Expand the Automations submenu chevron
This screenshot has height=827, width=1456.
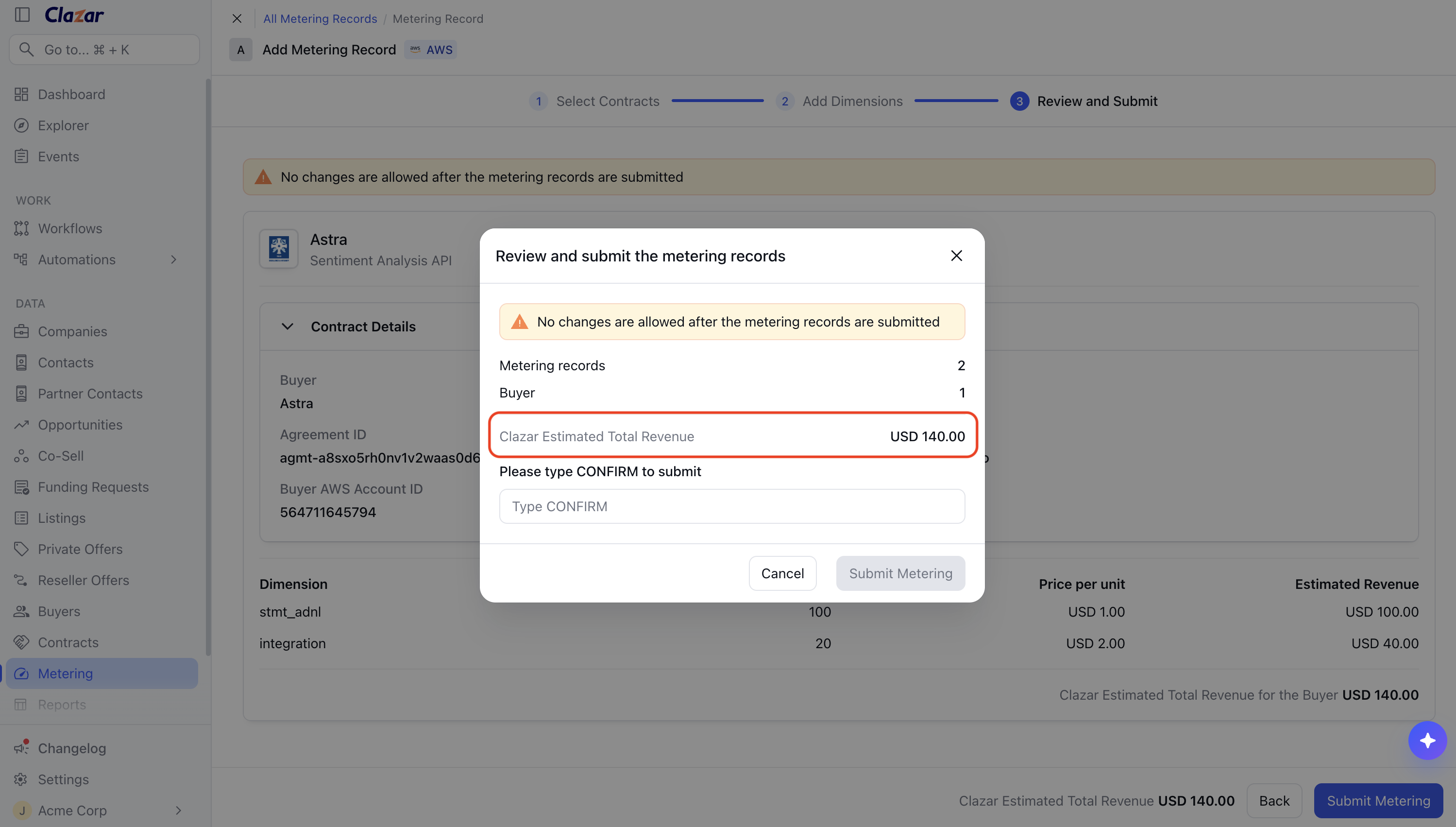point(174,259)
